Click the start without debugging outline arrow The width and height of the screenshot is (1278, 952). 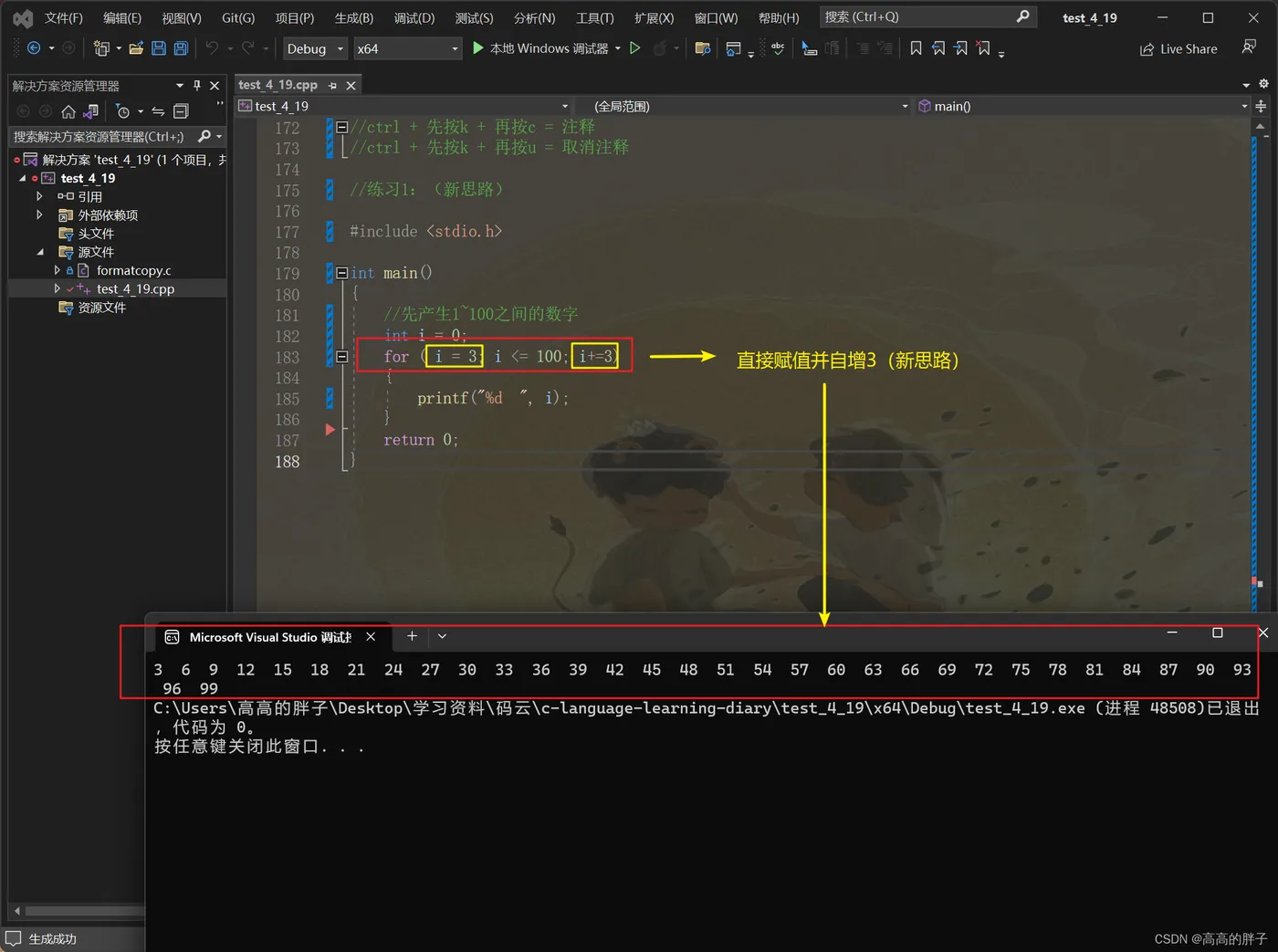coord(635,48)
